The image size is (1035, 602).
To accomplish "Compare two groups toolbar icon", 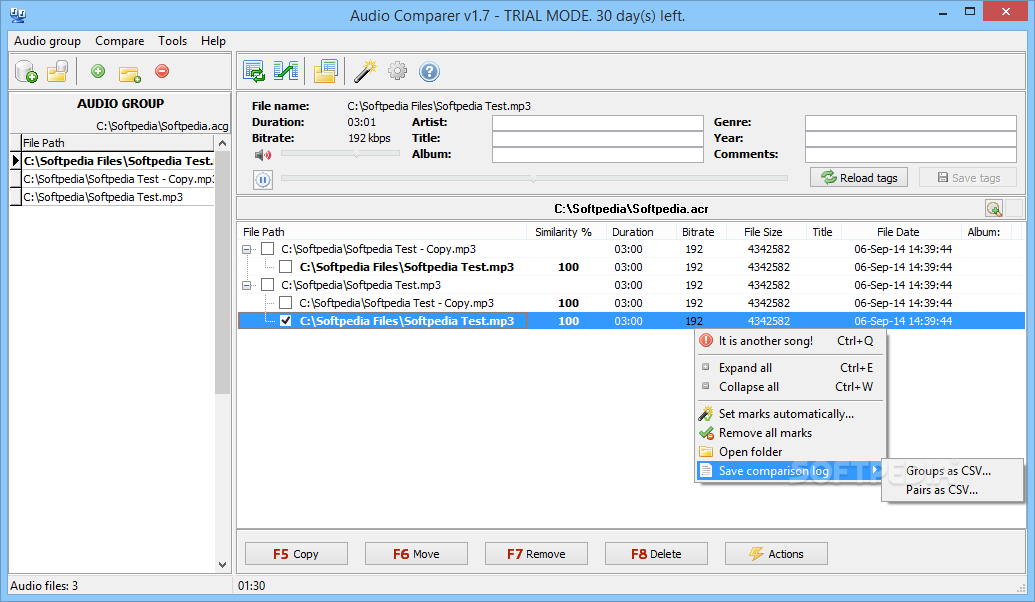I will point(286,71).
